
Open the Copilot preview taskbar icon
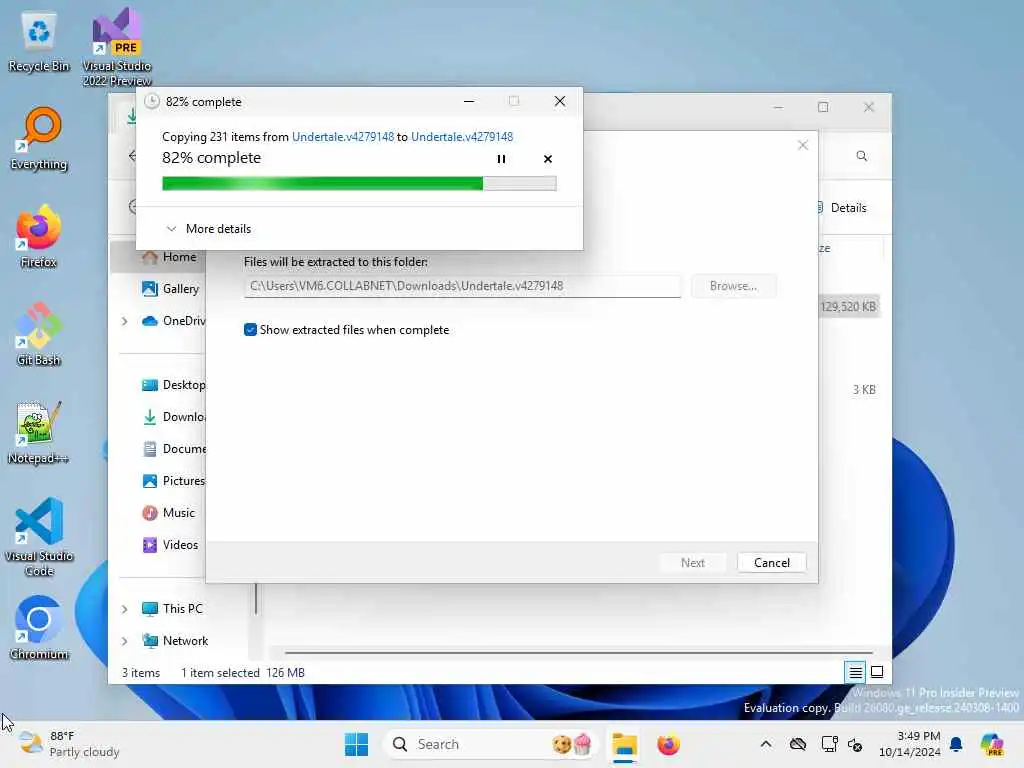992,744
